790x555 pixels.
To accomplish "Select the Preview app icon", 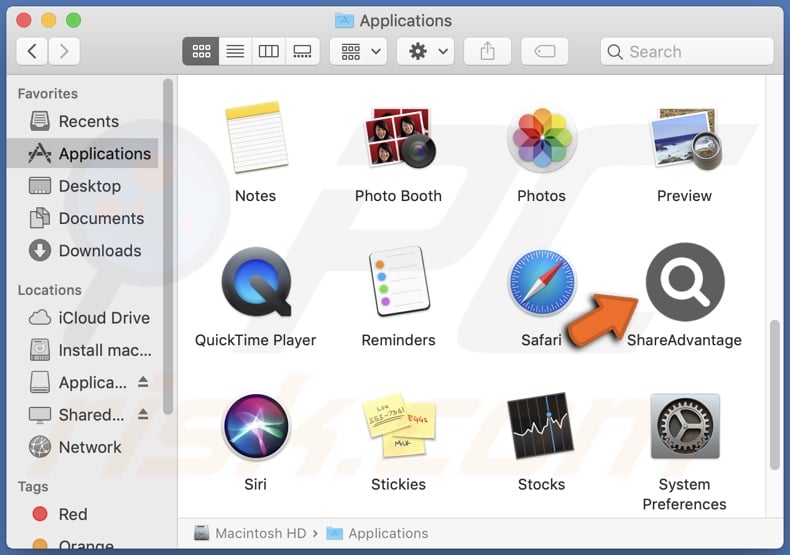I will point(684,138).
